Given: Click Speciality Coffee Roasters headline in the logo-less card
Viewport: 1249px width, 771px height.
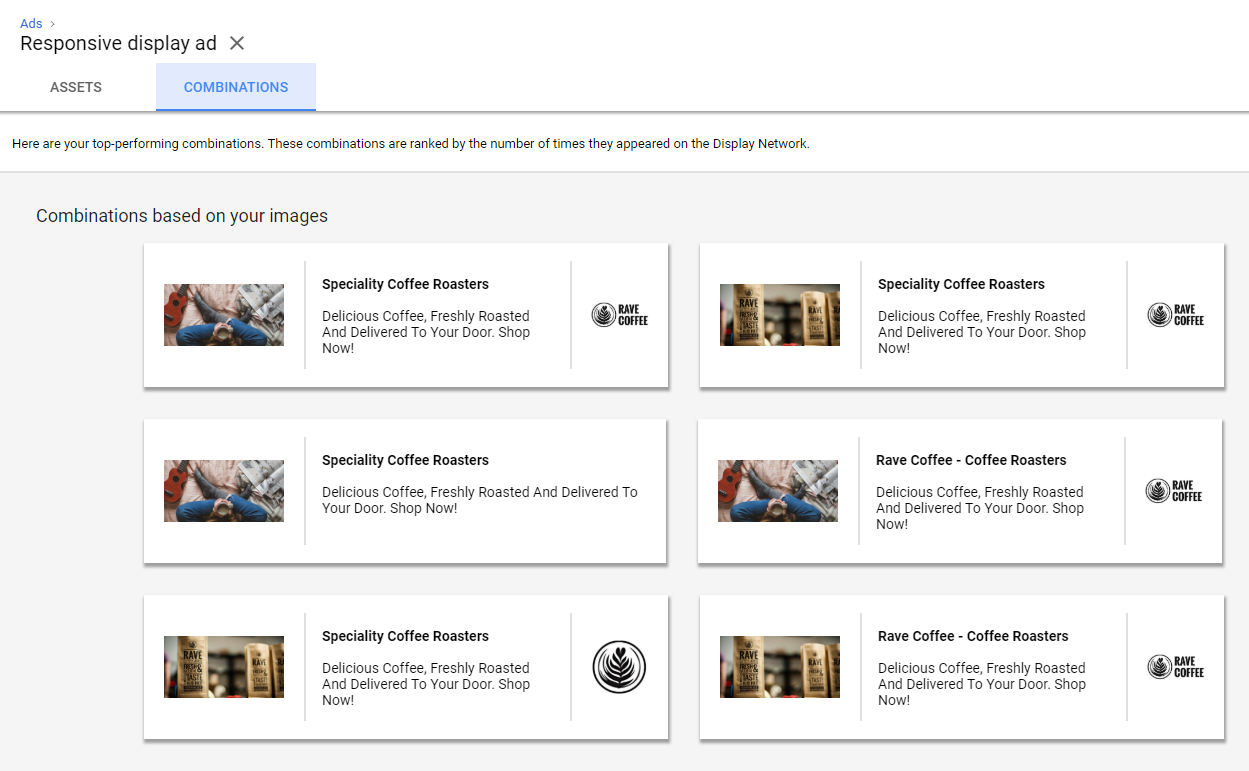Looking at the screenshot, I should 405,460.
